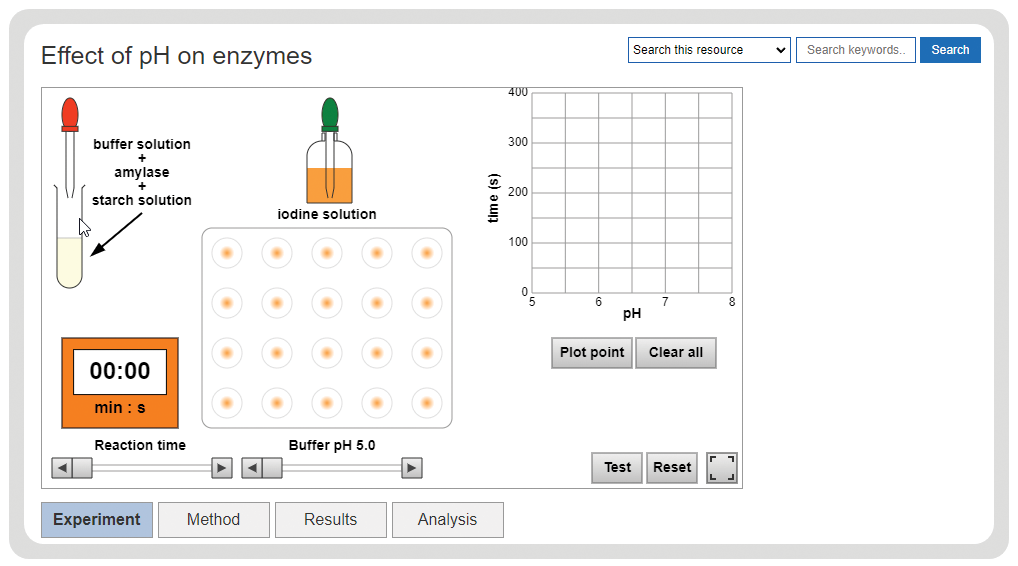
Task: Open the Results tab
Action: [330, 520]
